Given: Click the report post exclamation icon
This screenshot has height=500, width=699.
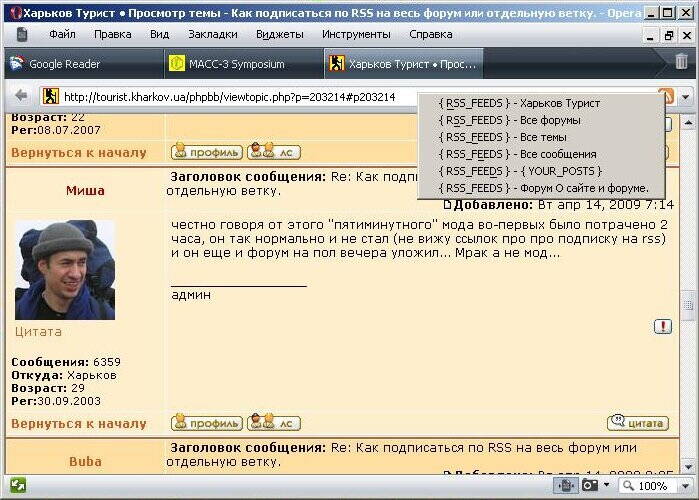Looking at the screenshot, I should pos(663,327).
